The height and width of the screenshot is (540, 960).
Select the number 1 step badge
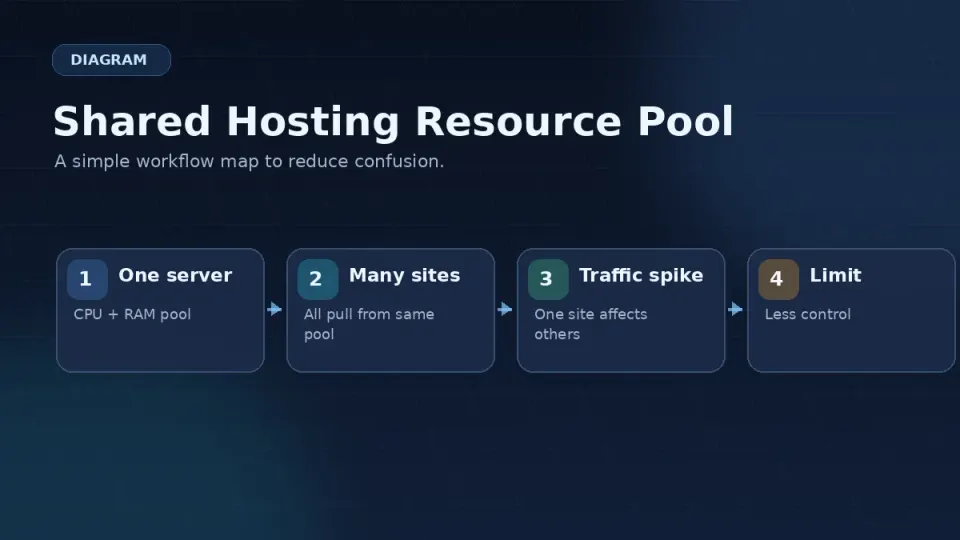pyautogui.click(x=87, y=279)
